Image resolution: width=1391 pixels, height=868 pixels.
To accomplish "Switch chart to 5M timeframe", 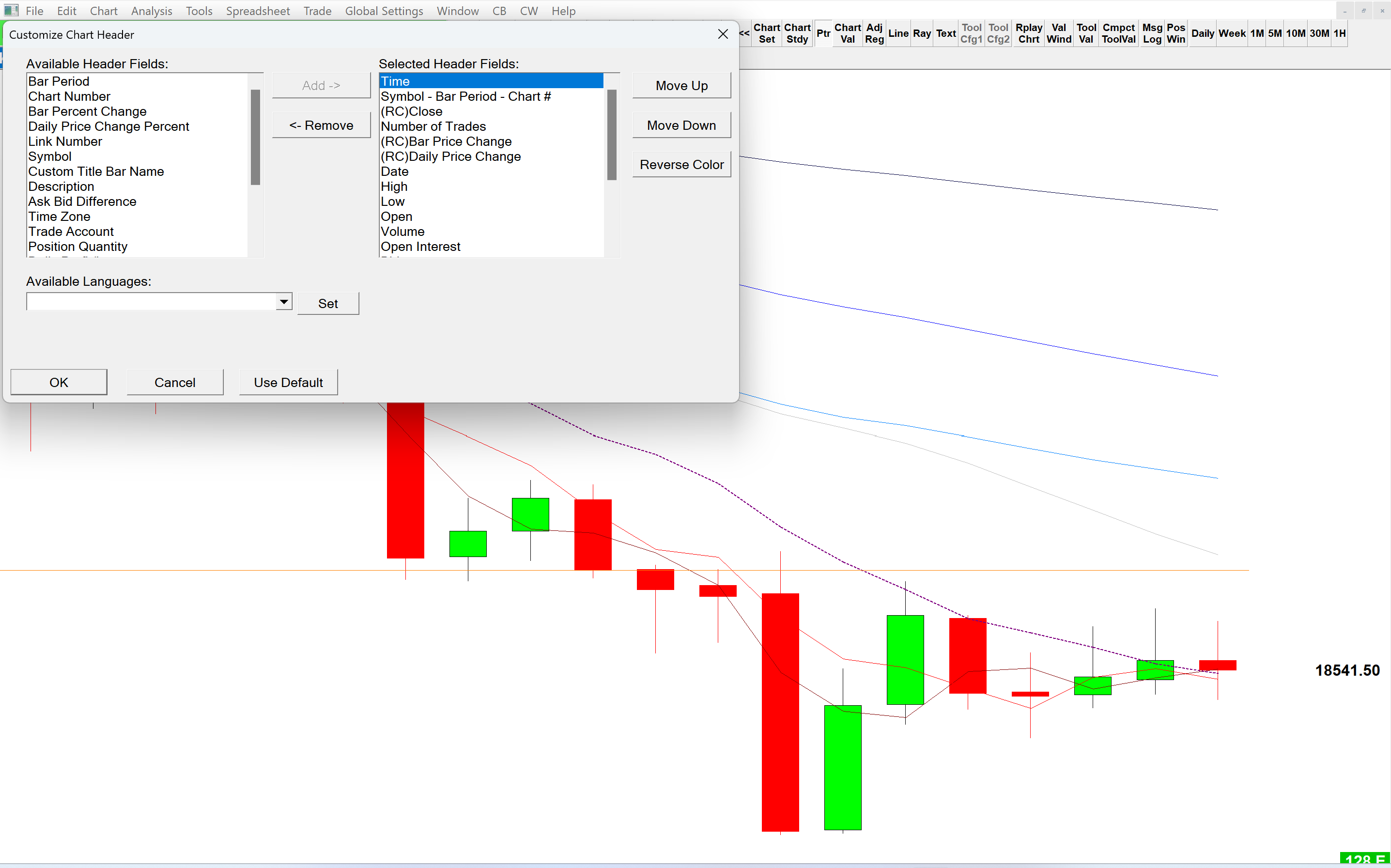I will pyautogui.click(x=1274, y=33).
